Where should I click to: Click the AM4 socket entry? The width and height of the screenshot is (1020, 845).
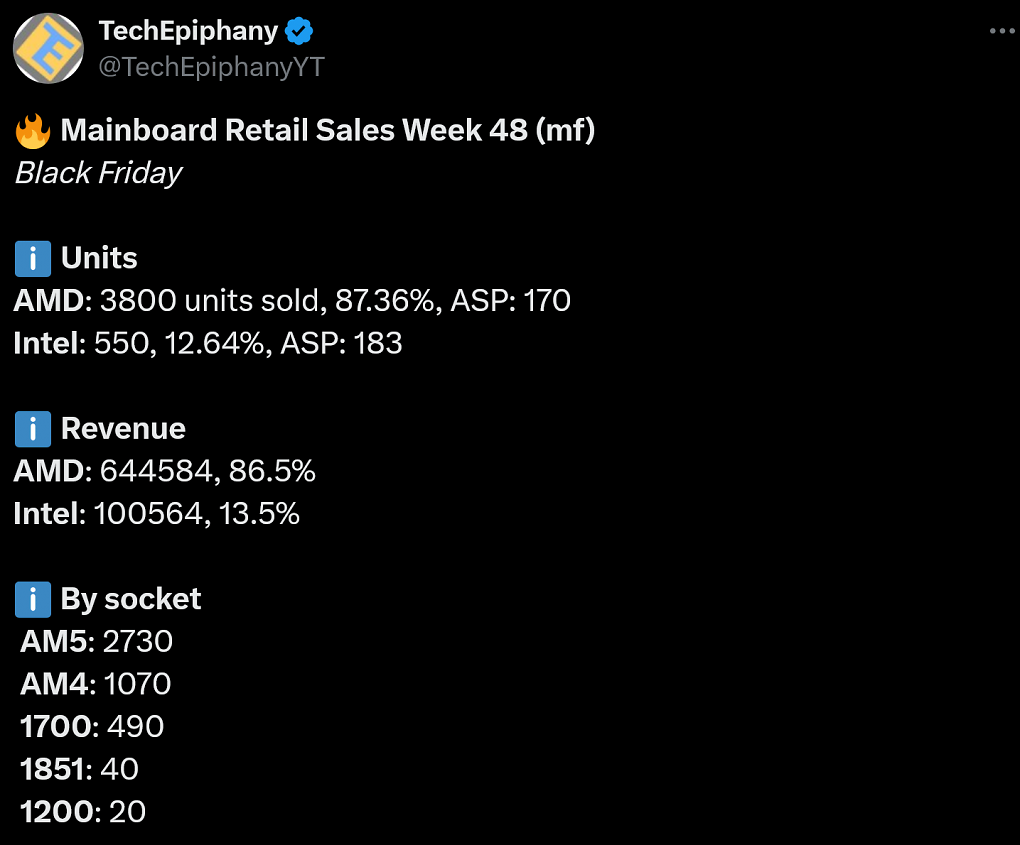click(x=96, y=684)
